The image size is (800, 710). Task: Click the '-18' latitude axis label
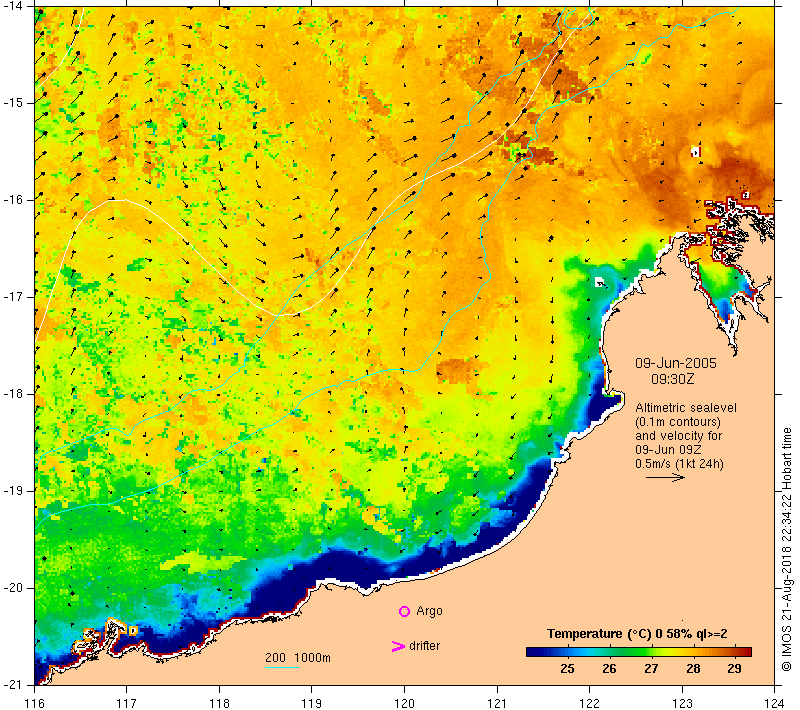[x=12, y=394]
